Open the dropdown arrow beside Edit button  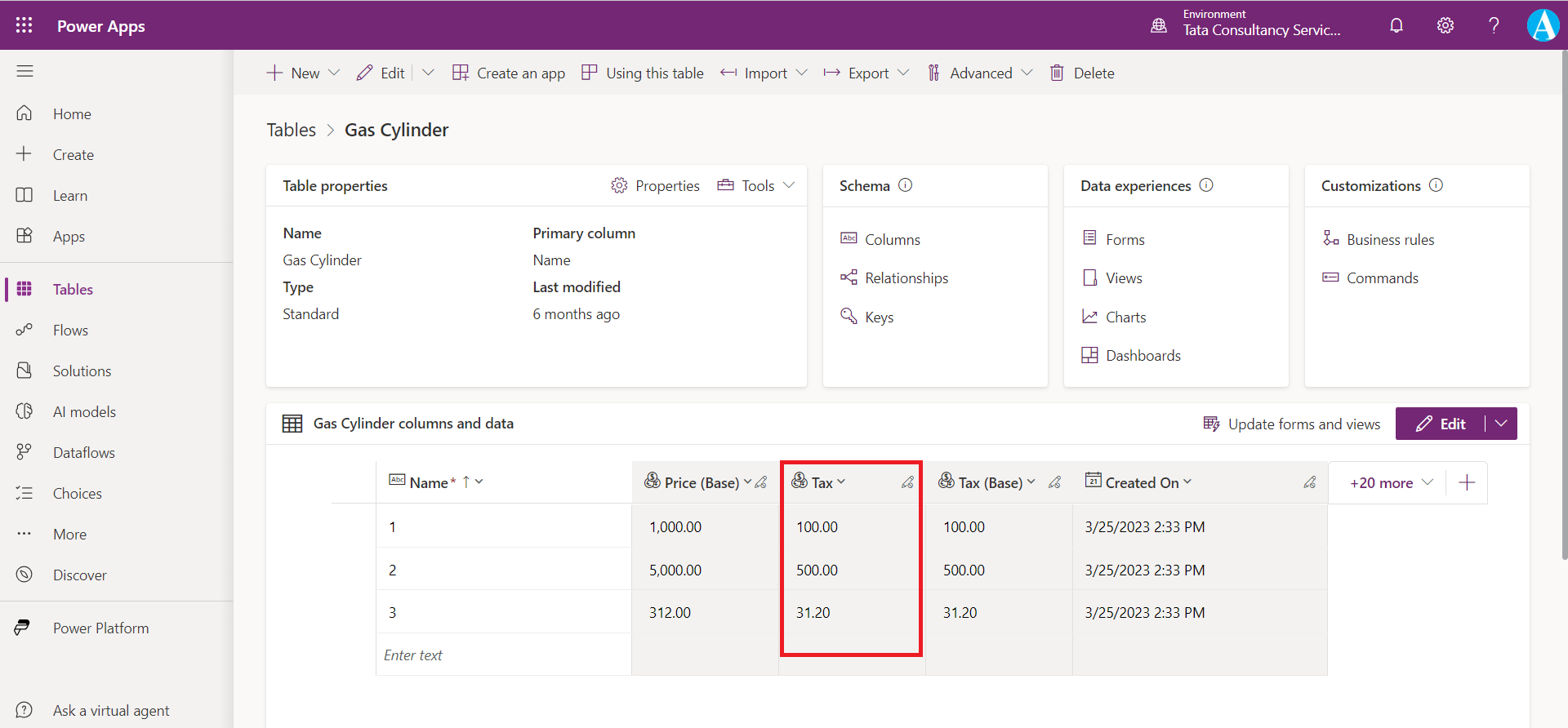coord(1501,424)
